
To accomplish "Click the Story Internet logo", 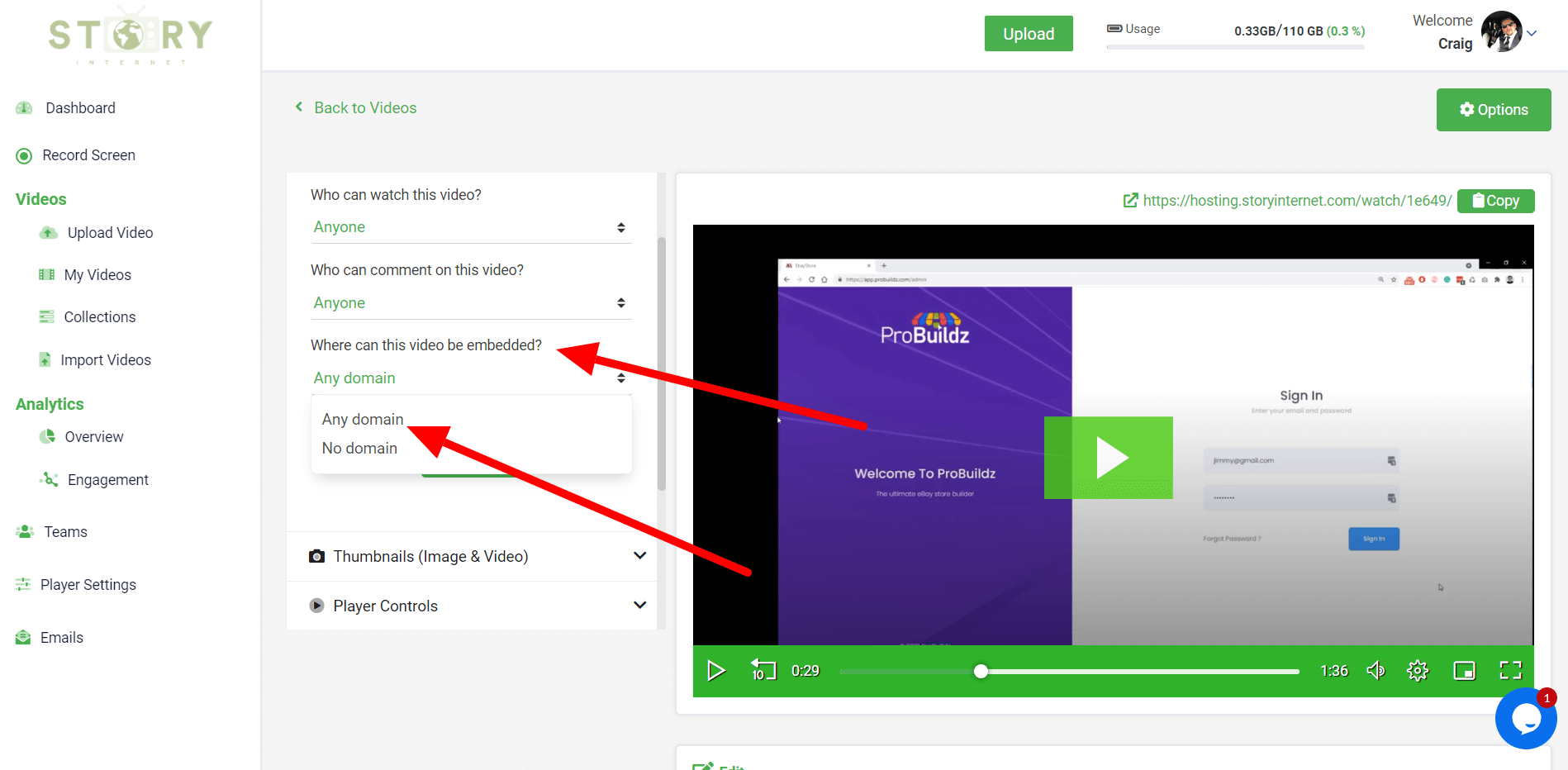I will (x=130, y=35).
